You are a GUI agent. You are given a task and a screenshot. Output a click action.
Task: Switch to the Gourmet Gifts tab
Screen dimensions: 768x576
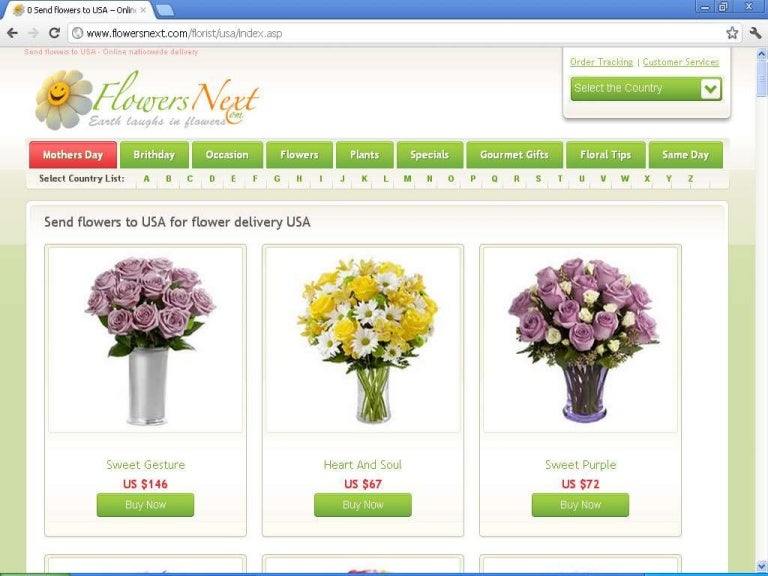pos(514,155)
